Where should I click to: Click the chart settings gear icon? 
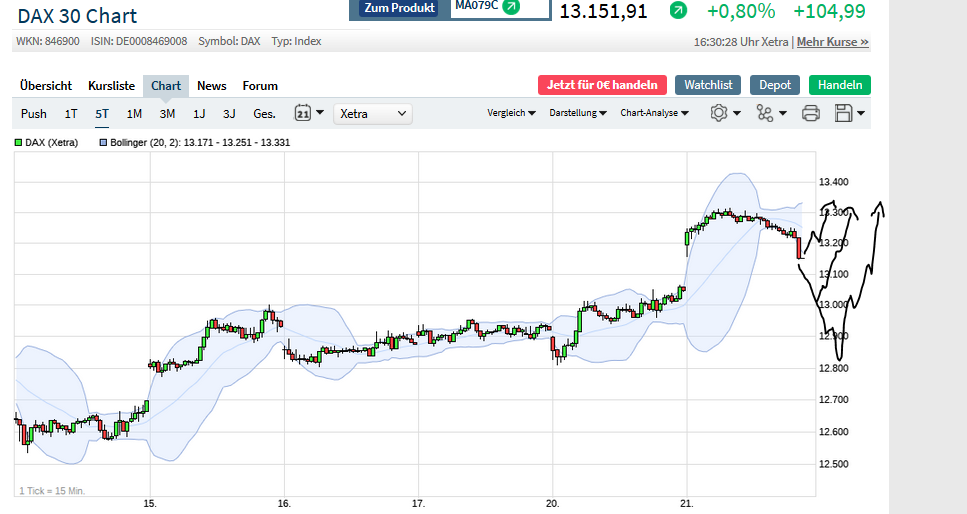click(718, 113)
